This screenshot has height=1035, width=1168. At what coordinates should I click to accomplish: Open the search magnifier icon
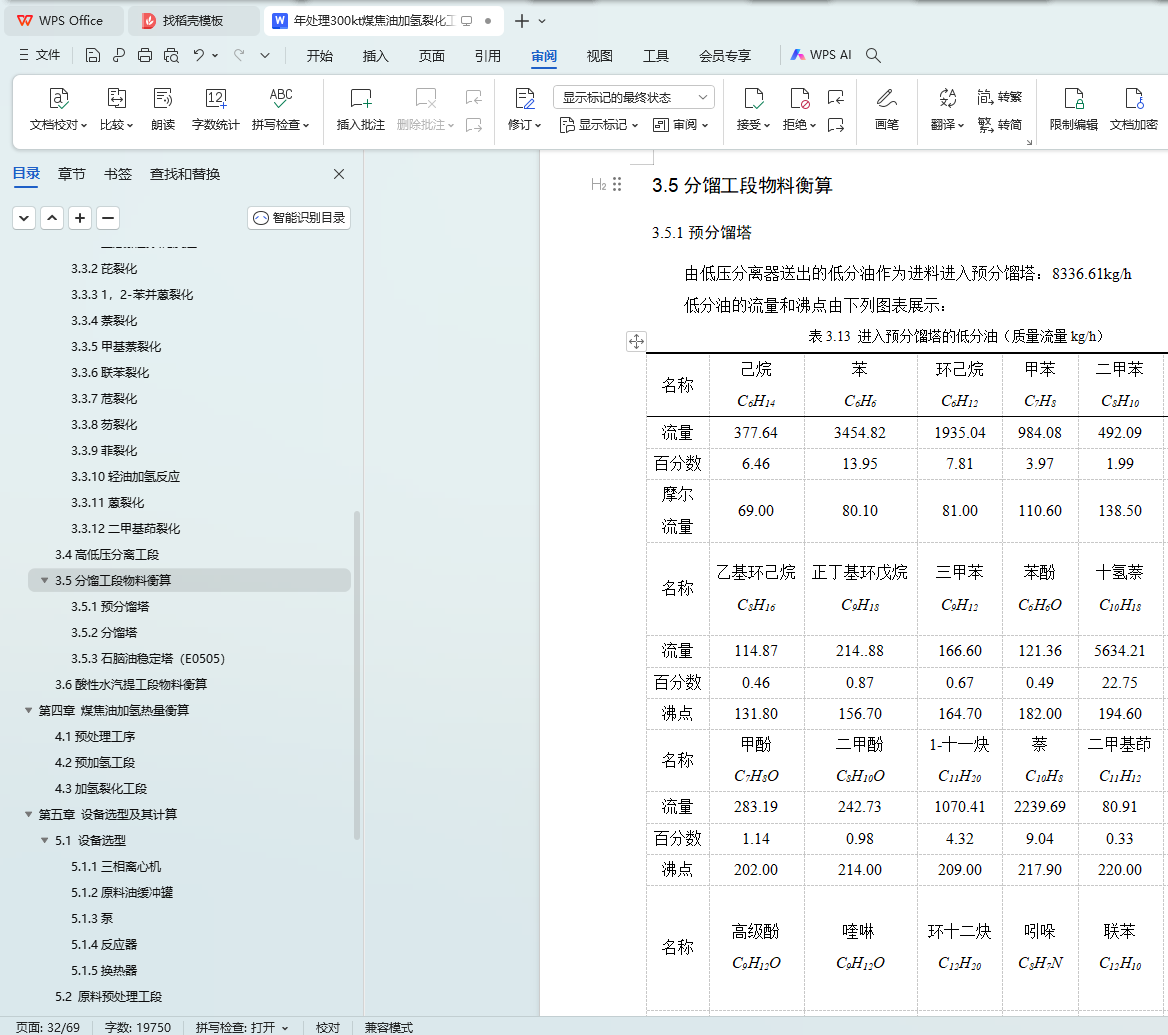[874, 55]
